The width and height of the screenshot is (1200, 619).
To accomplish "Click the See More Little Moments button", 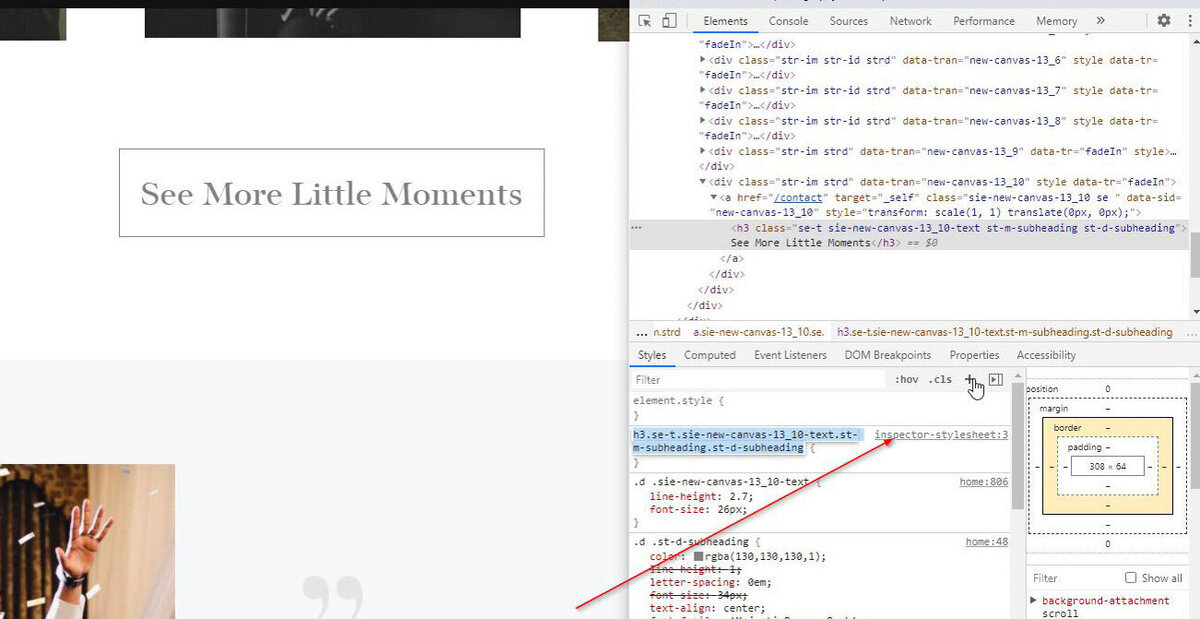I will (332, 193).
